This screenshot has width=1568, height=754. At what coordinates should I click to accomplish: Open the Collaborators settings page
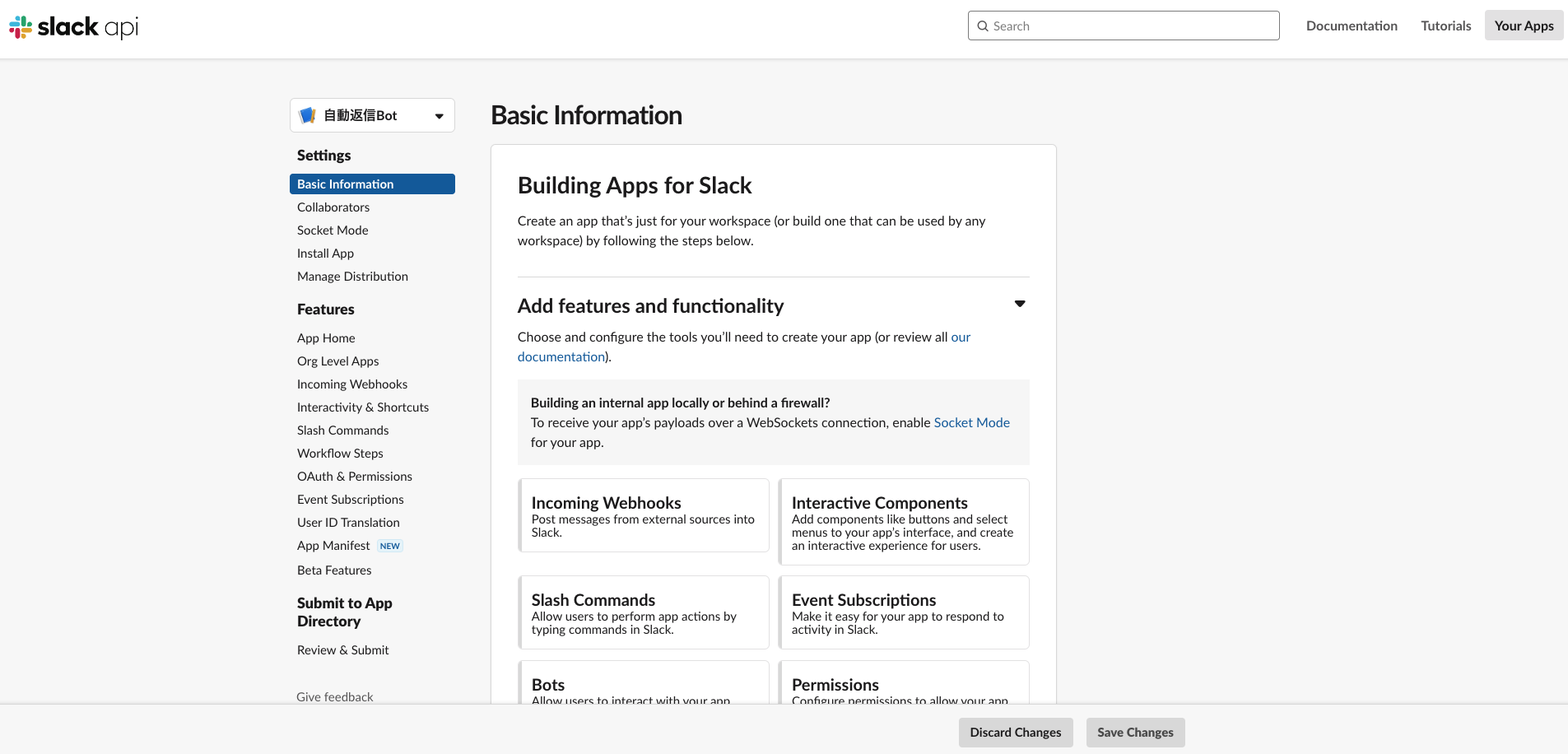[333, 207]
